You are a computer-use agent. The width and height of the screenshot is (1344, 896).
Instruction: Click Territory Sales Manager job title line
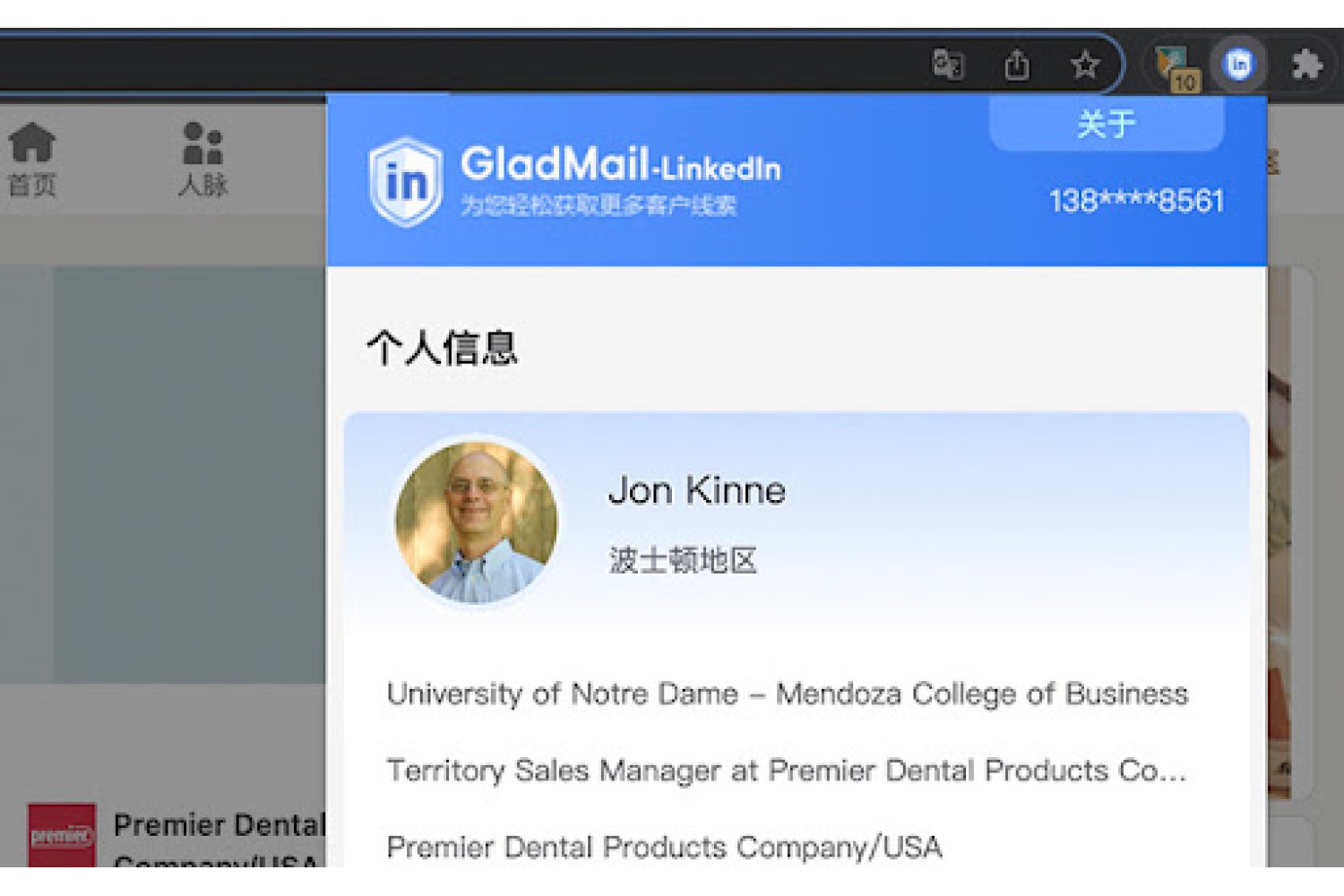[787, 771]
